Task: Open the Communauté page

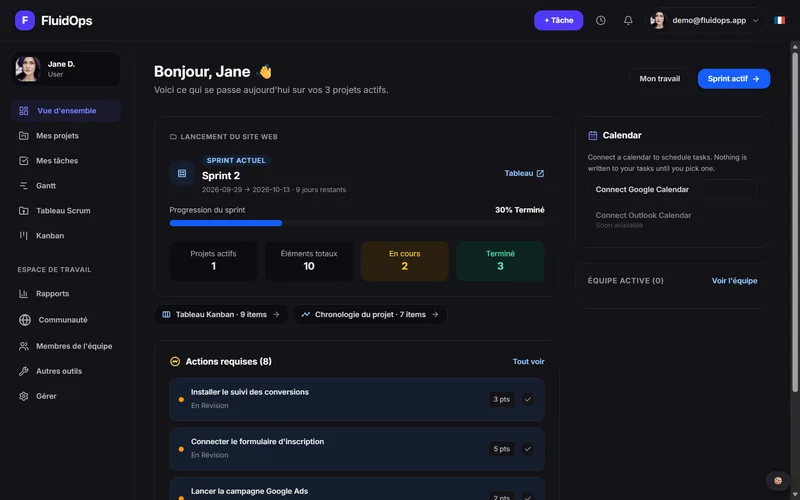Action: click(x=66, y=320)
